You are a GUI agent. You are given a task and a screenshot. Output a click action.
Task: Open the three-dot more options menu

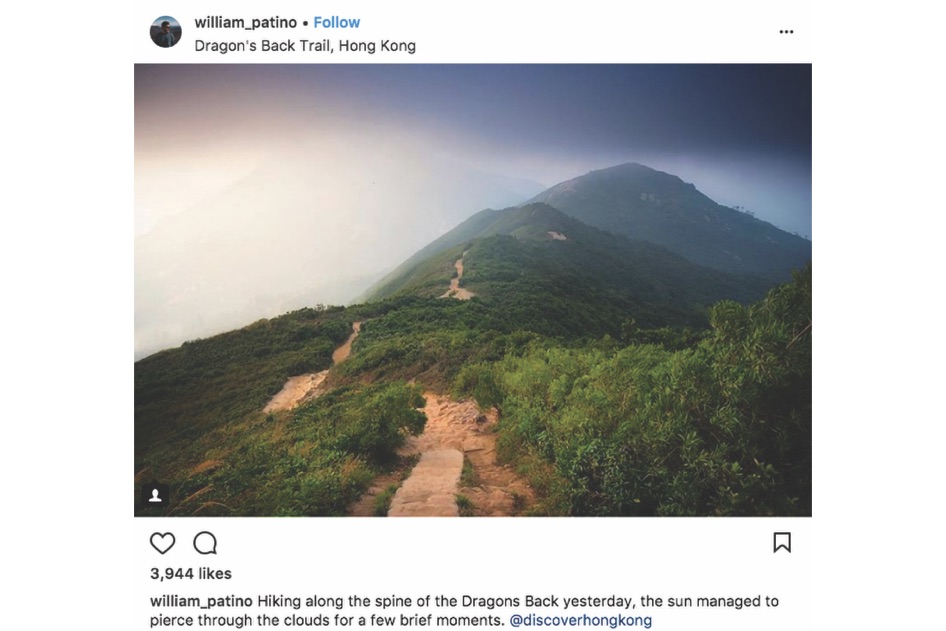tap(786, 32)
